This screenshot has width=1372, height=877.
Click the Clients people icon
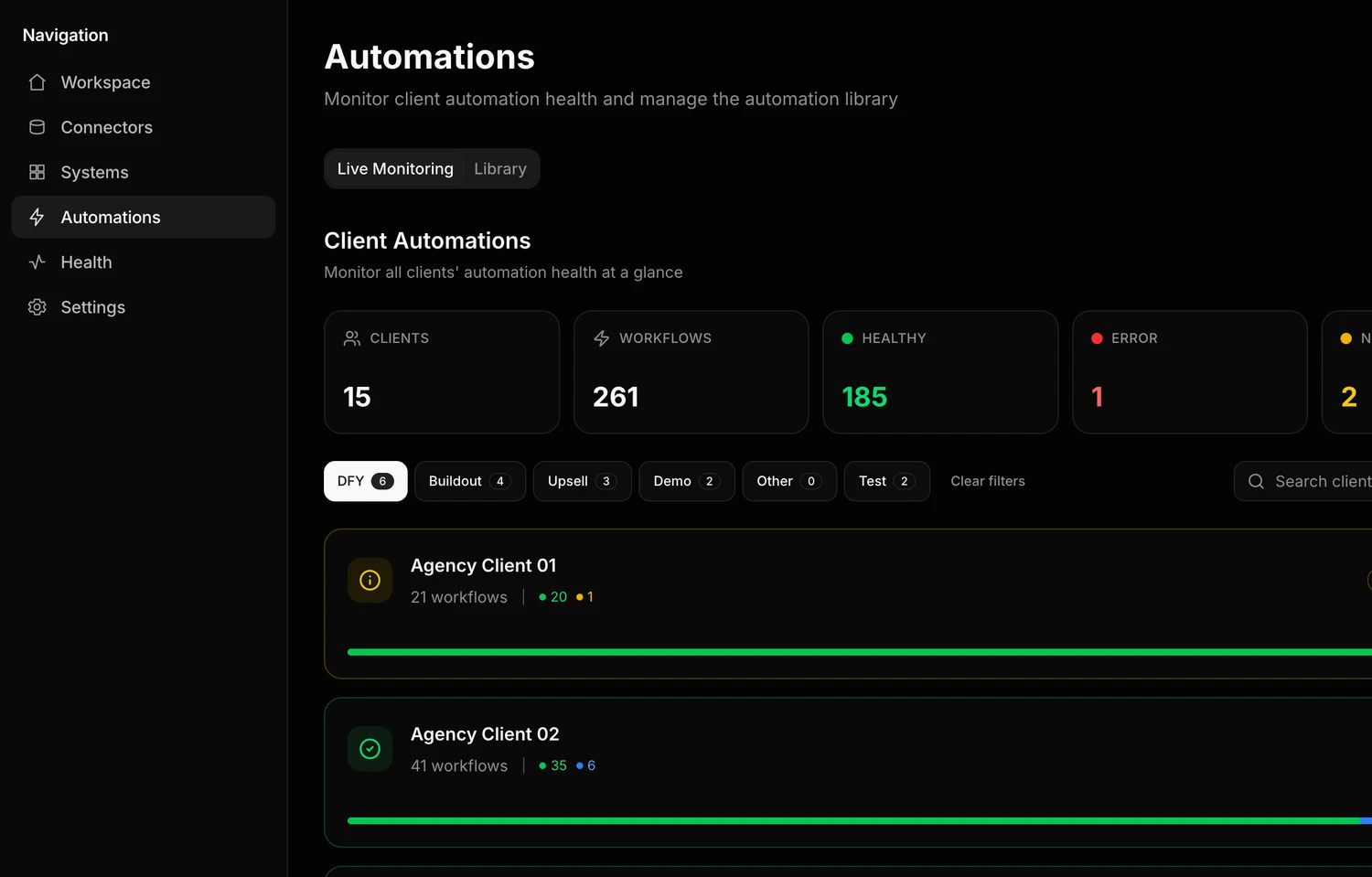[x=352, y=338]
